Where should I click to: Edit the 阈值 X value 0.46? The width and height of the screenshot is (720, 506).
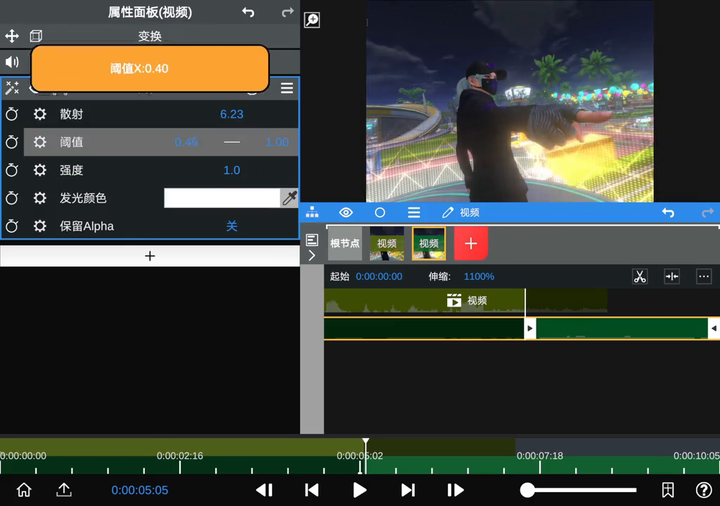coord(186,142)
